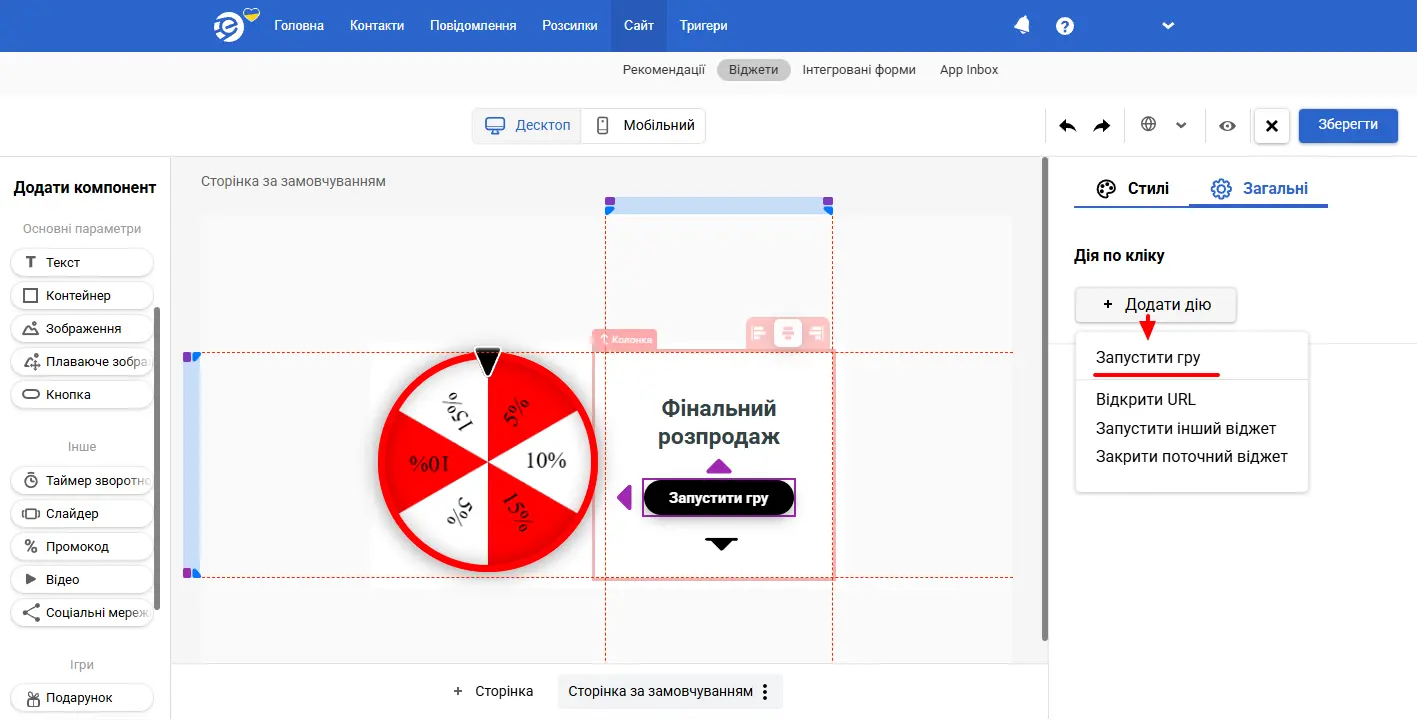Open the Тригери menu item
1417x720 pixels.
point(703,26)
